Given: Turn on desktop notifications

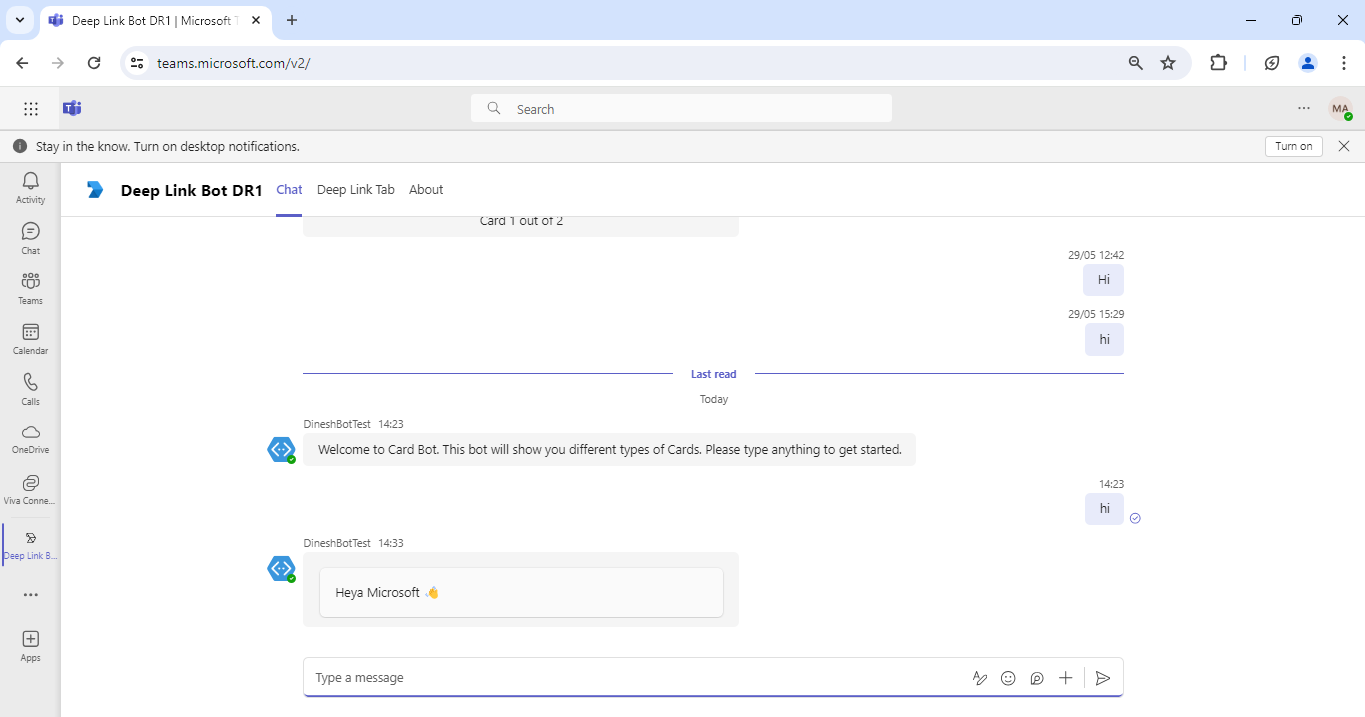Looking at the screenshot, I should (x=1293, y=145).
